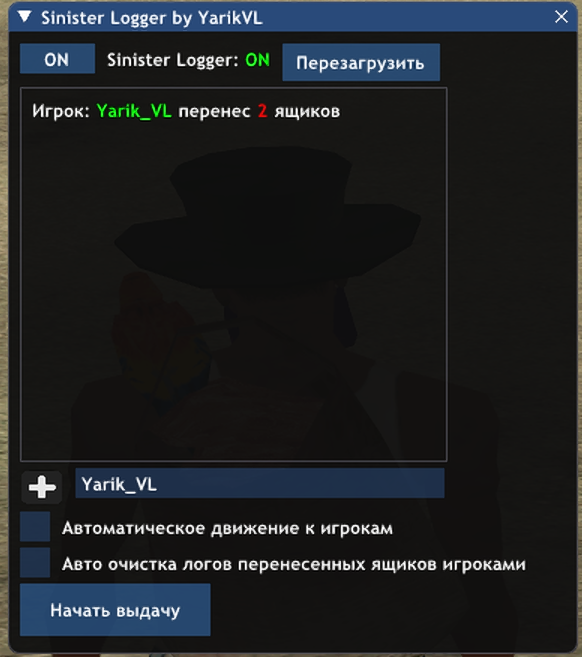This screenshot has height=657, width=582.
Task: Add player with the plus icon
Action: (42, 487)
